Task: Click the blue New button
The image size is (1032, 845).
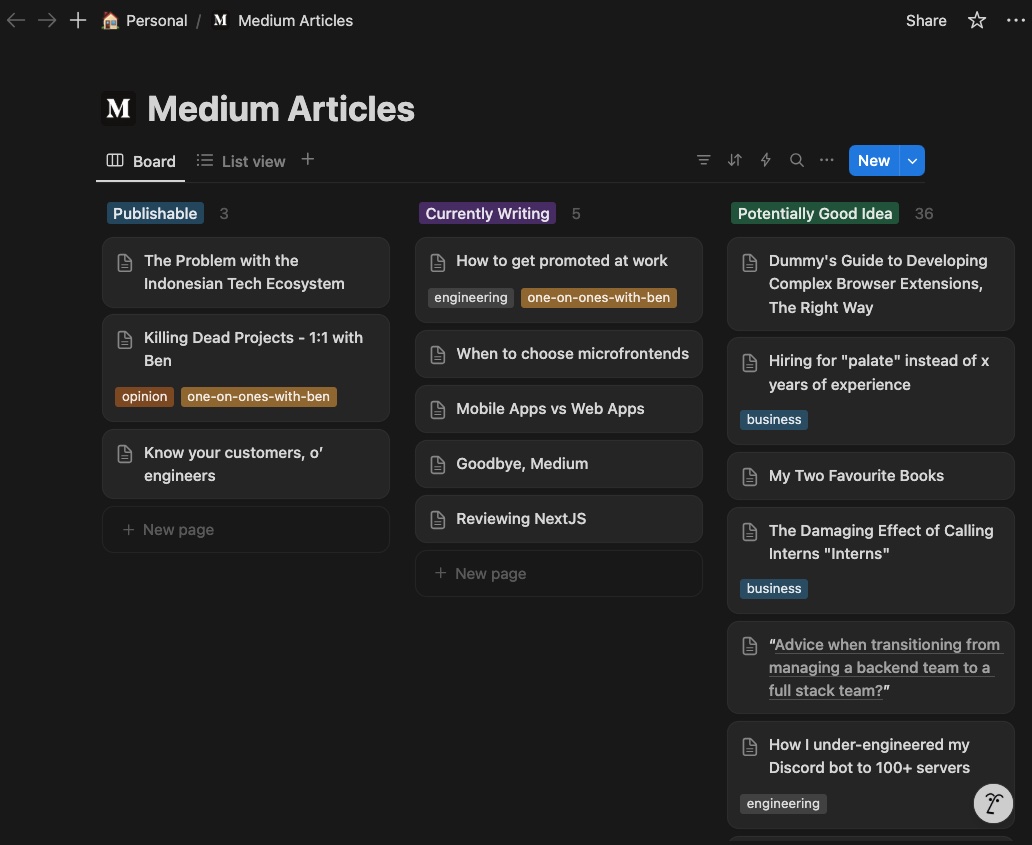Action: point(873,161)
